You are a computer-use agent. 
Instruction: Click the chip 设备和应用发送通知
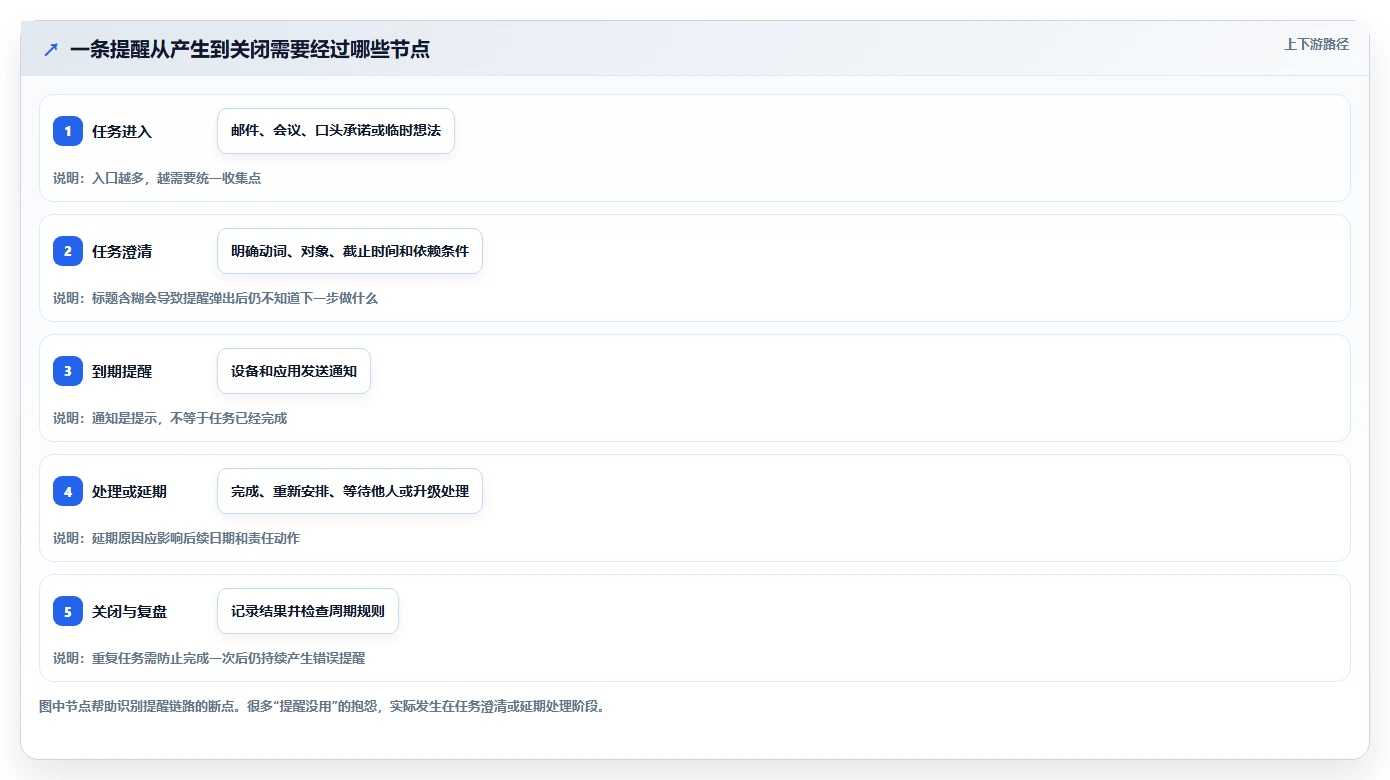pyautogui.click(x=294, y=371)
